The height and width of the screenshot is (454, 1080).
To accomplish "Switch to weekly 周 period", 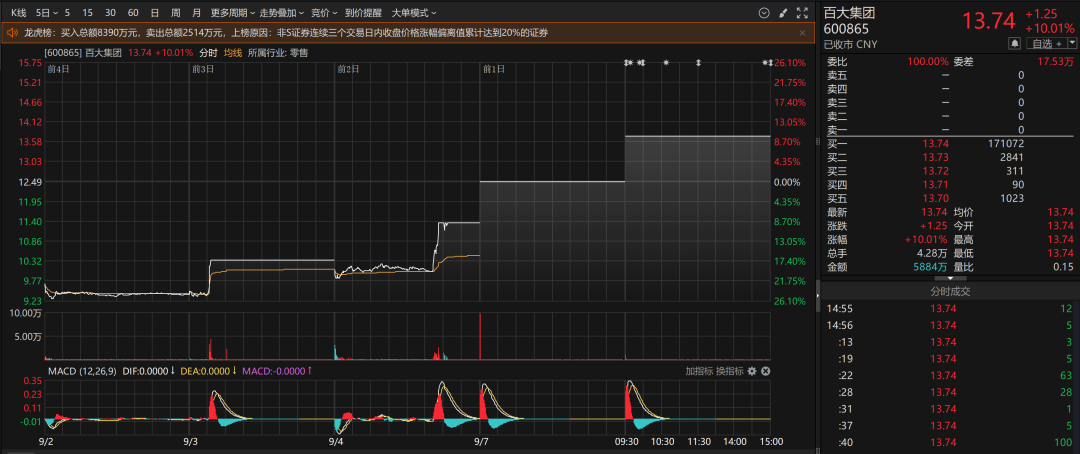I will point(176,12).
